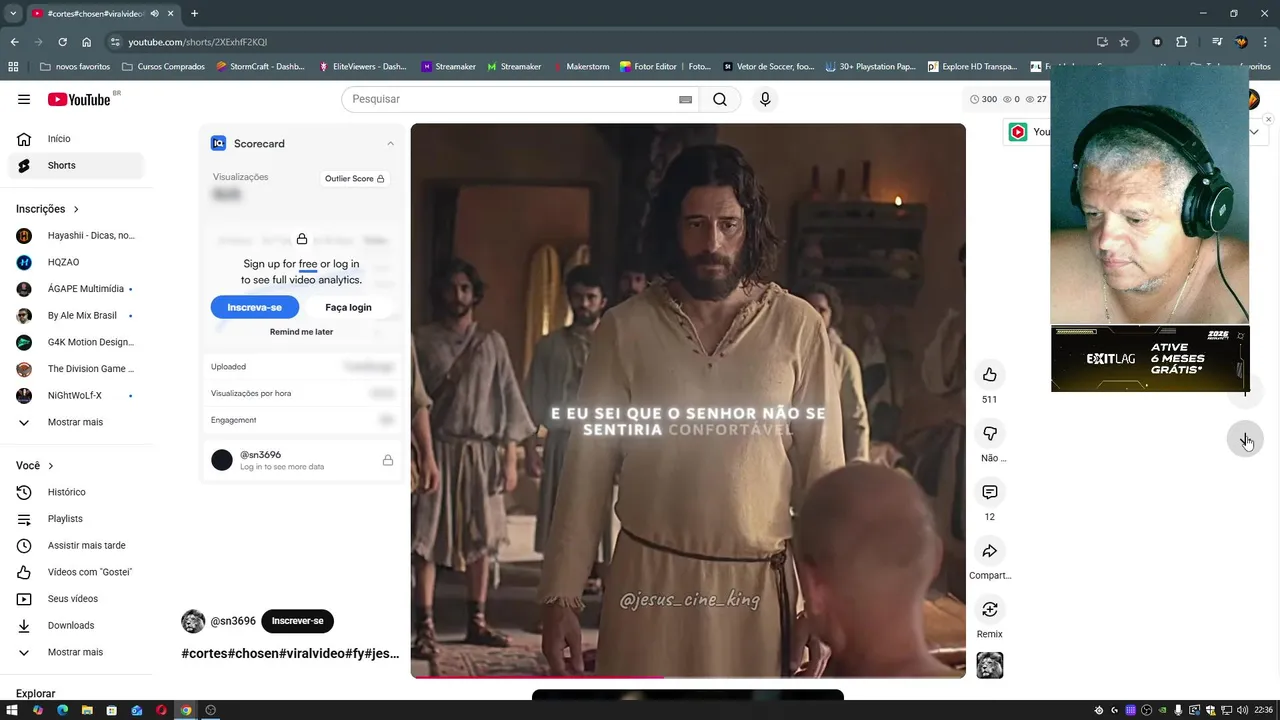Open the @sn3696 channel name link
This screenshot has width=1280, height=720.
pyautogui.click(x=233, y=621)
